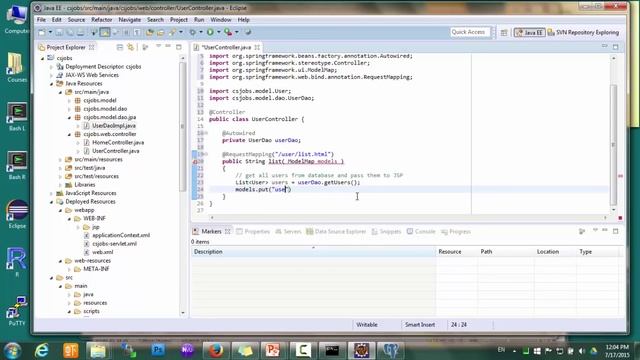The width and height of the screenshot is (640, 360).
Task: Maximize the Project Explorer panel
Action: pos(178,47)
